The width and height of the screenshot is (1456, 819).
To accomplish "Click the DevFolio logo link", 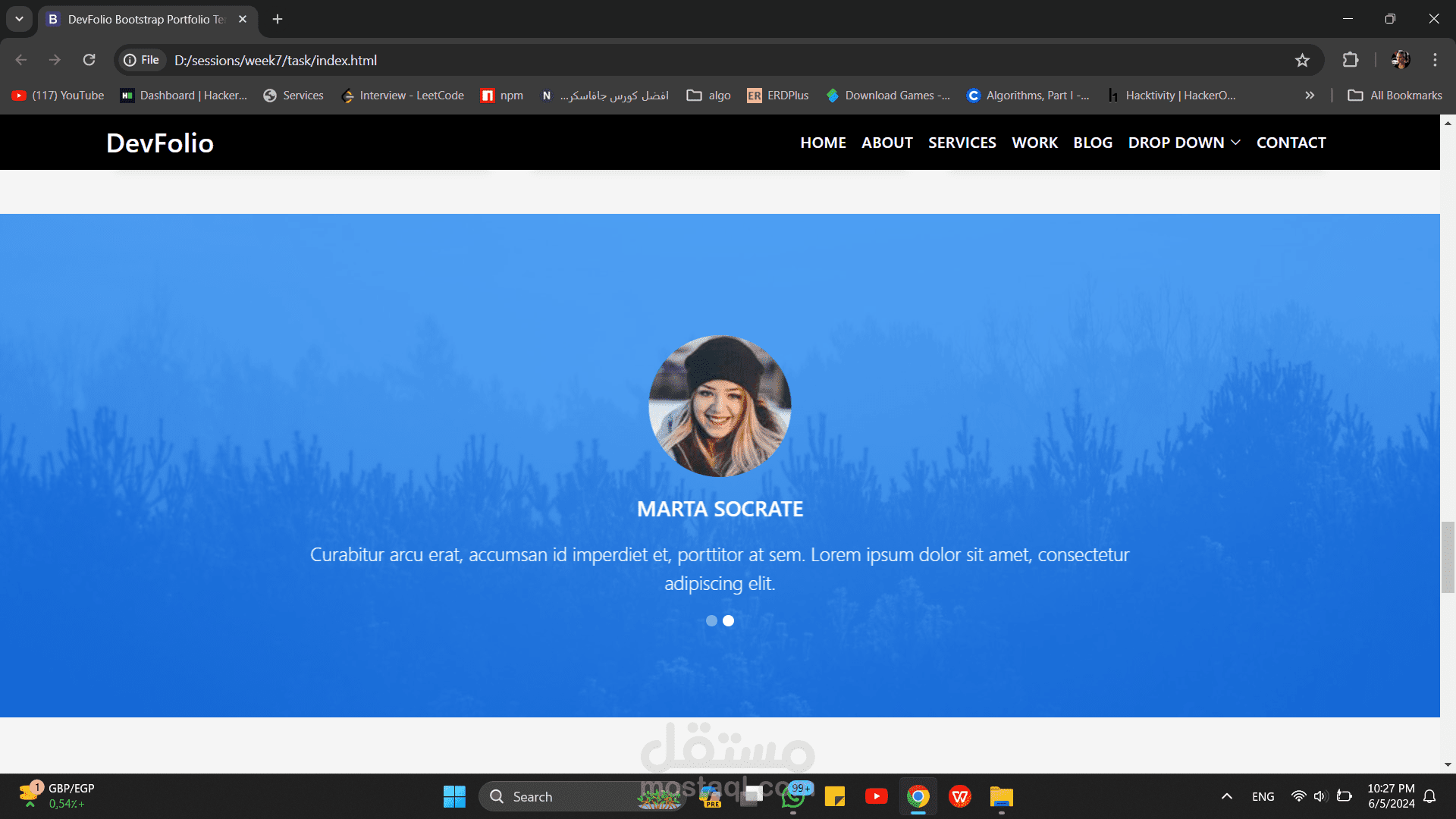I will [160, 143].
